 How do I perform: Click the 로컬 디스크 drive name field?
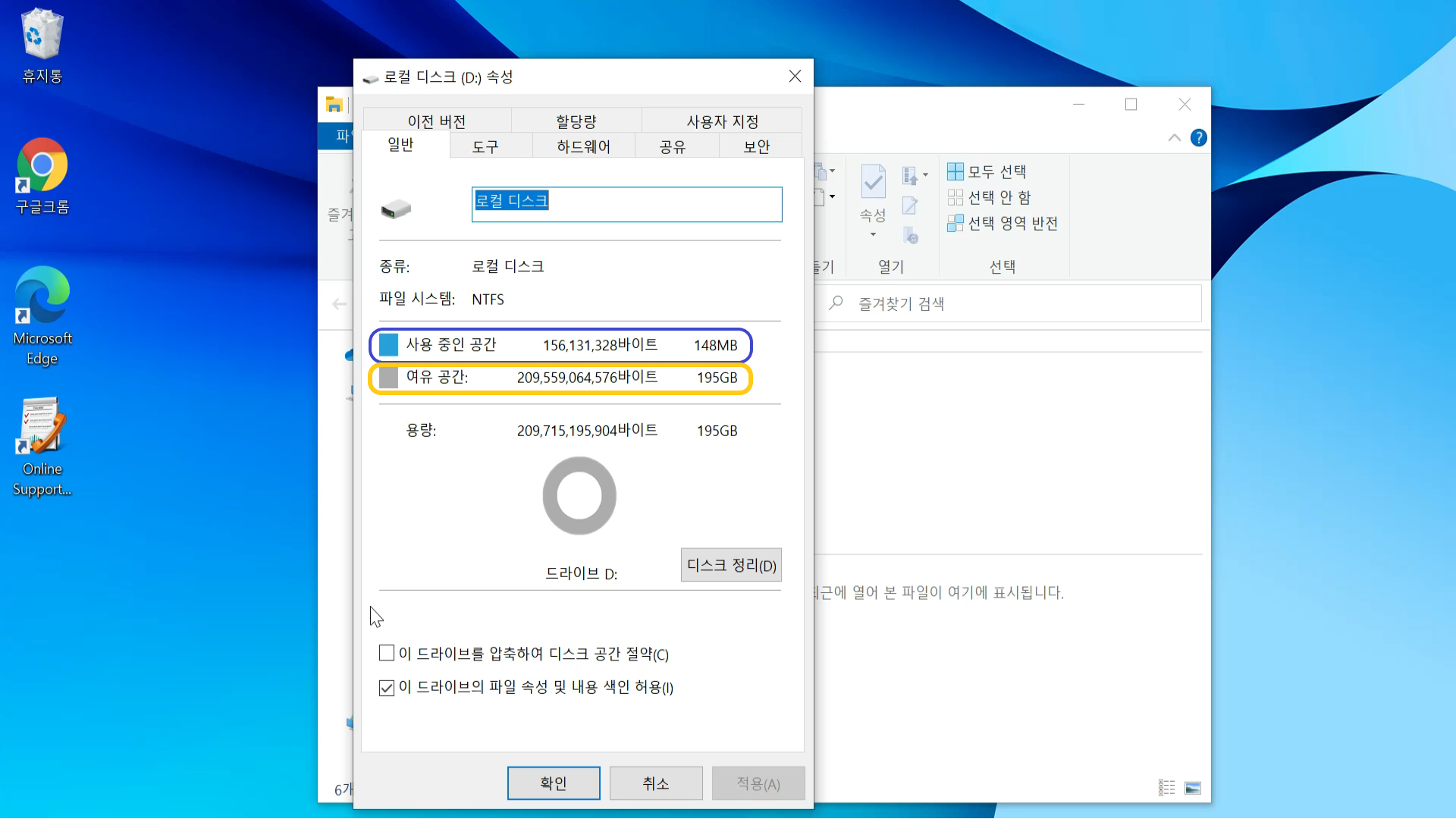(626, 205)
